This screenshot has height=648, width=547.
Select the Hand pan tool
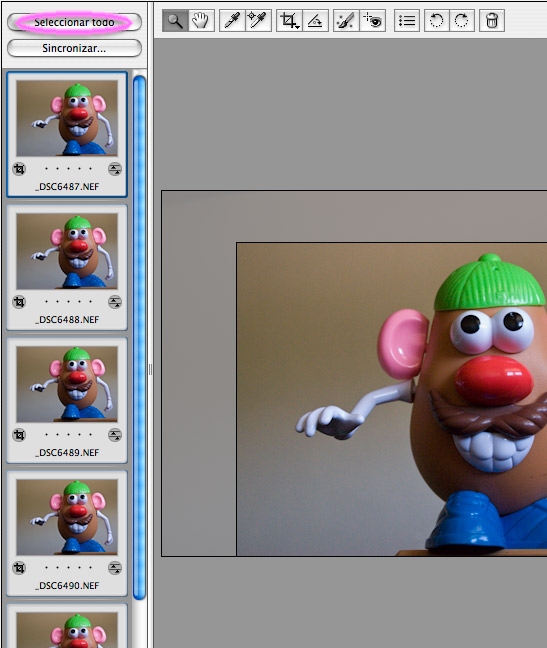[x=201, y=21]
